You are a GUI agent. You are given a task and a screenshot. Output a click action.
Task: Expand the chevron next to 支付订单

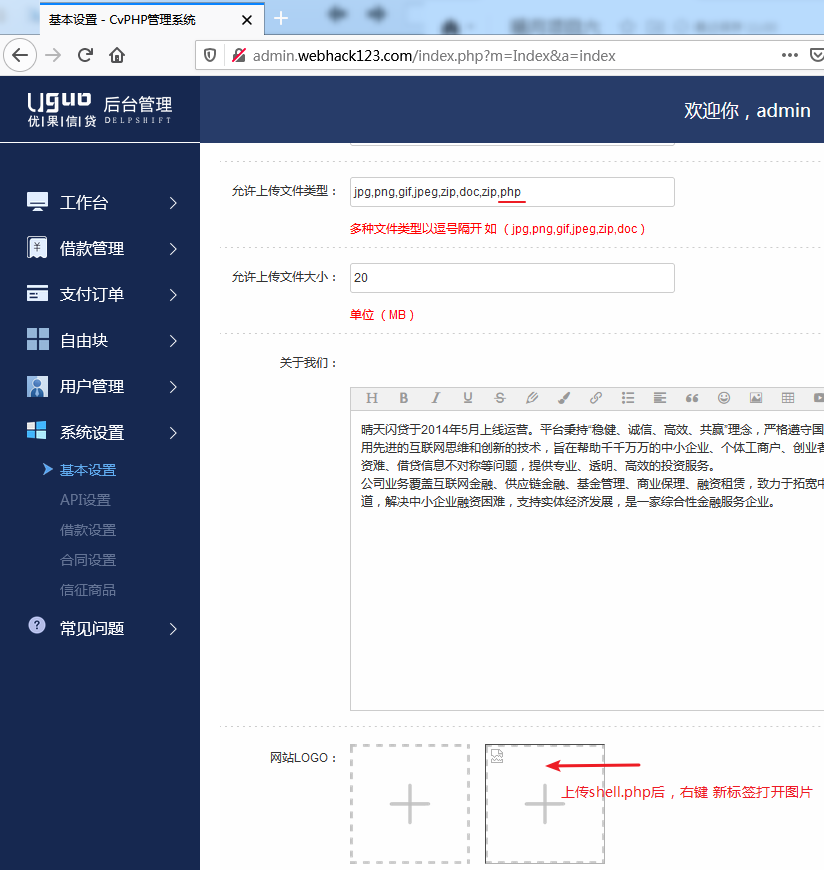(x=173, y=295)
